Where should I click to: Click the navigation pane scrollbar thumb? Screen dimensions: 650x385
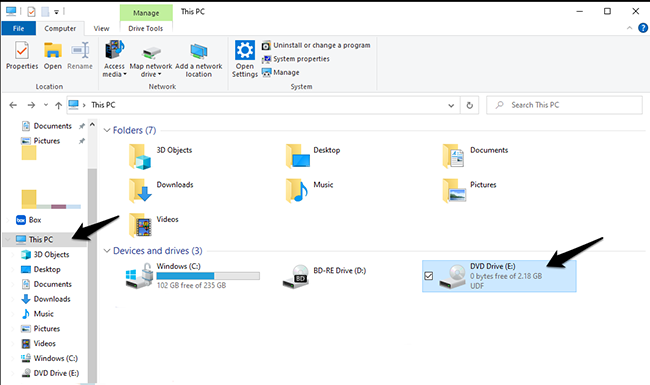92,275
